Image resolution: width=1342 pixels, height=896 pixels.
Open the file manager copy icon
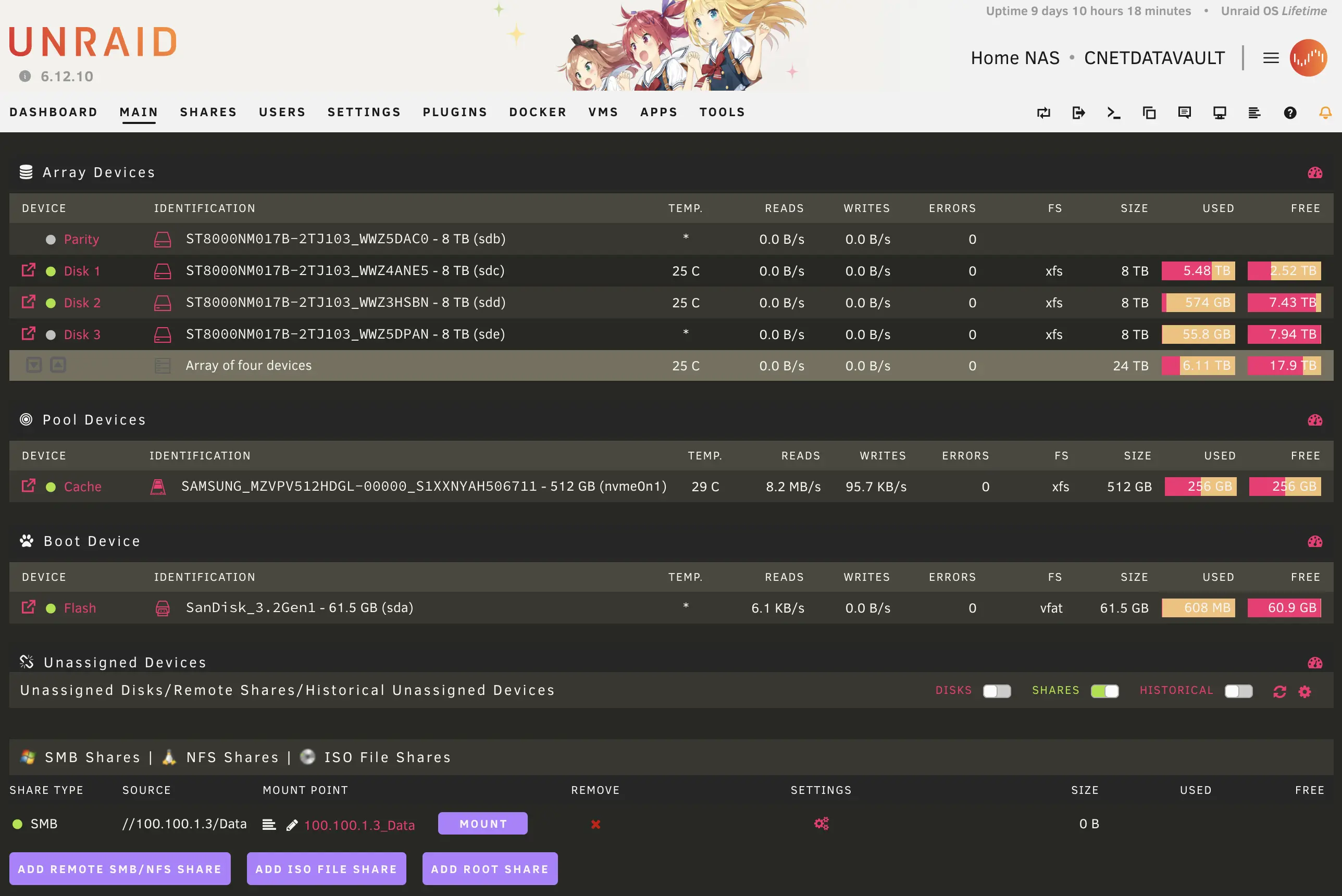1149,113
